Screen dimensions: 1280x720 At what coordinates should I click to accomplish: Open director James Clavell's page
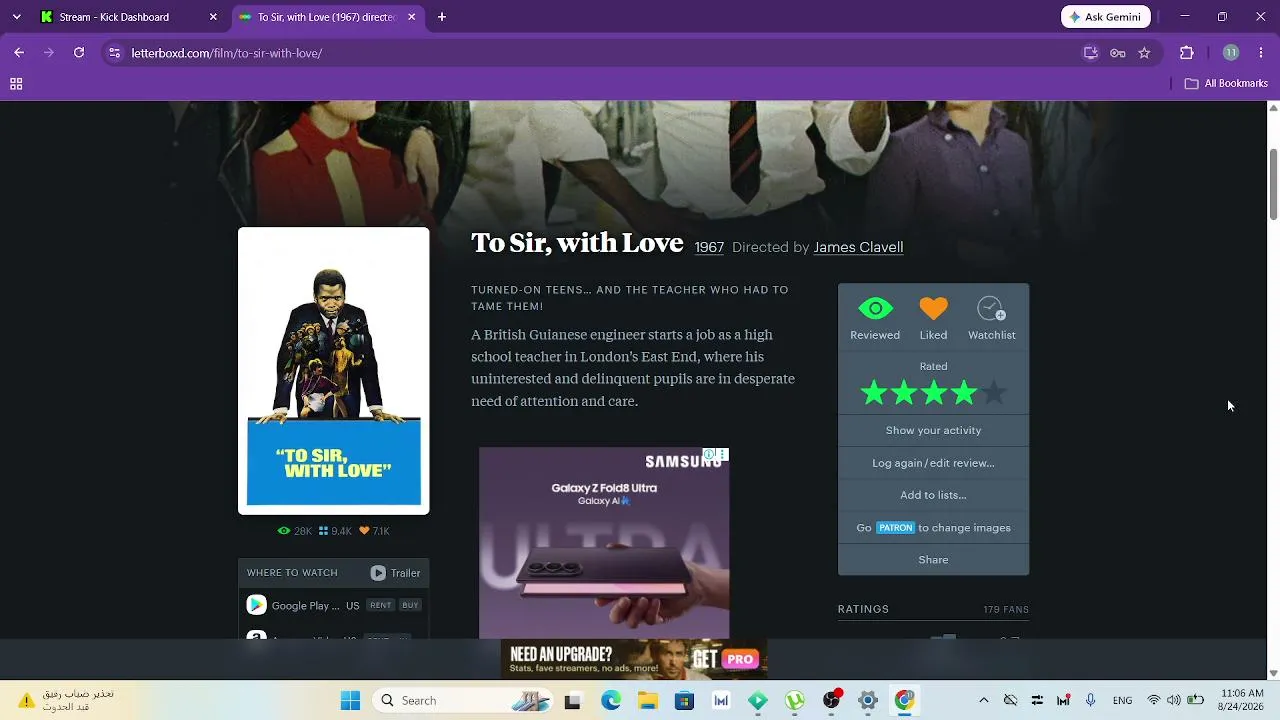(858, 247)
